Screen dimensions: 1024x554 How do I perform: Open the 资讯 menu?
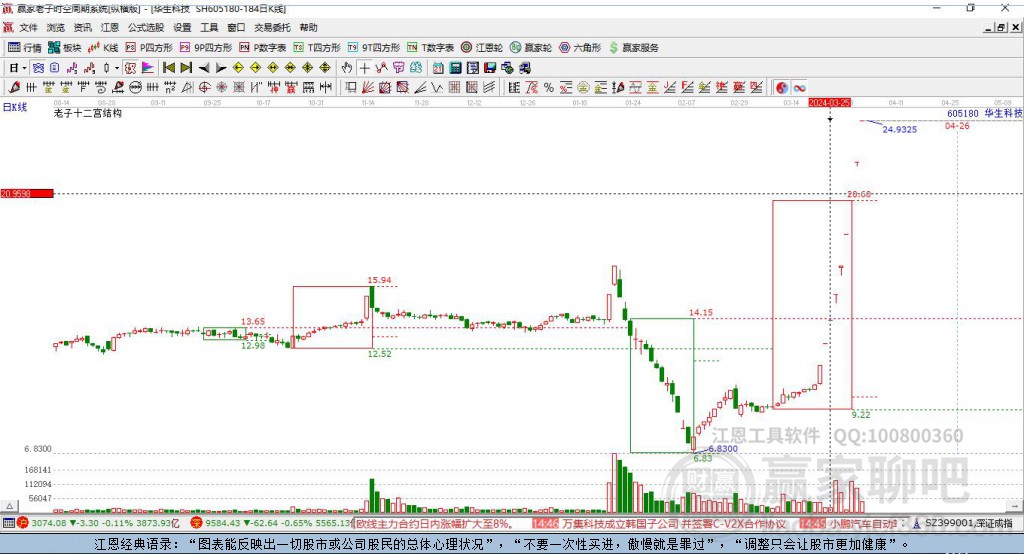click(x=82, y=27)
